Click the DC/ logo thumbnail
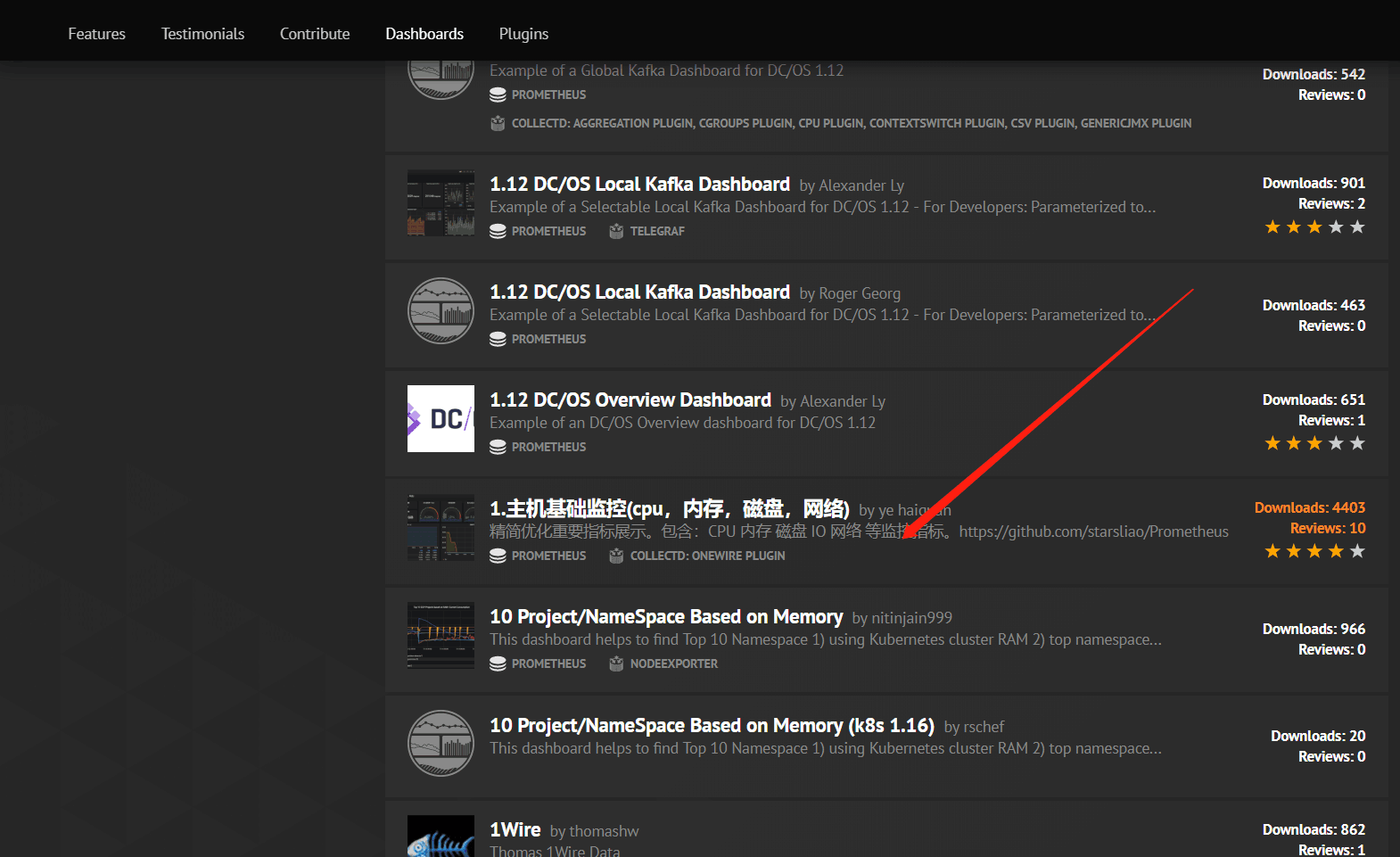The width and height of the screenshot is (1400, 857). point(441,419)
